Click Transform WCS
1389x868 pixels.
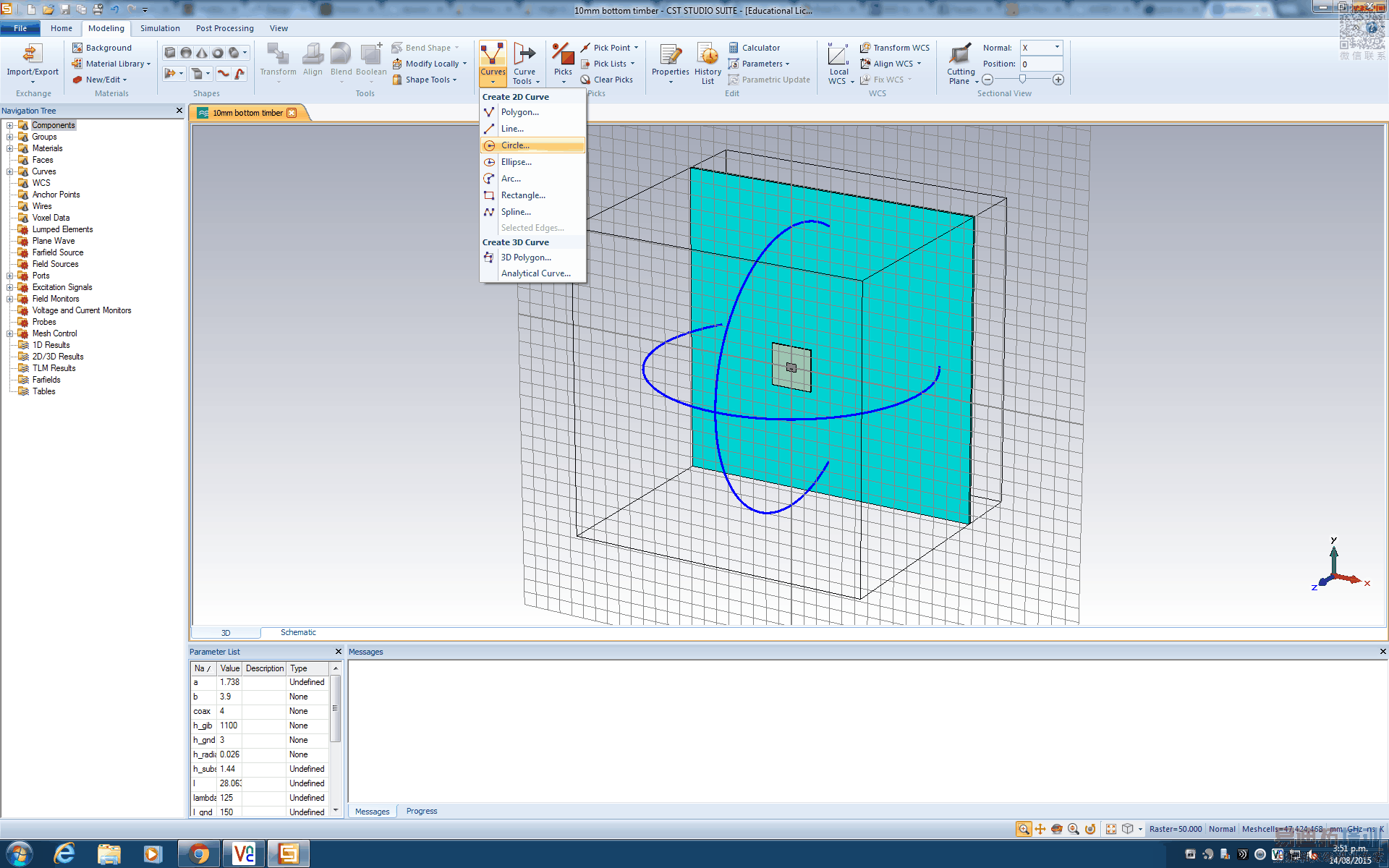pyautogui.click(x=895, y=48)
